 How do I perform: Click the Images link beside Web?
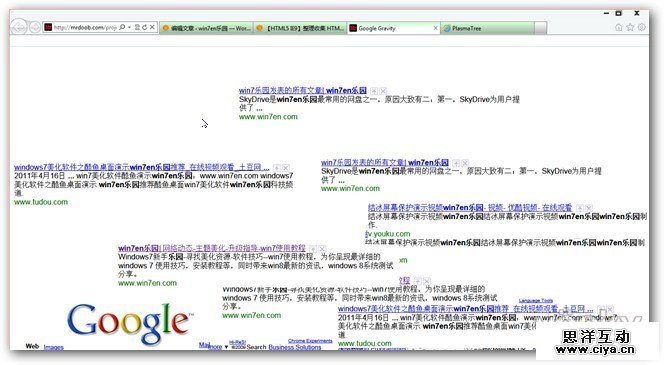tap(54, 347)
